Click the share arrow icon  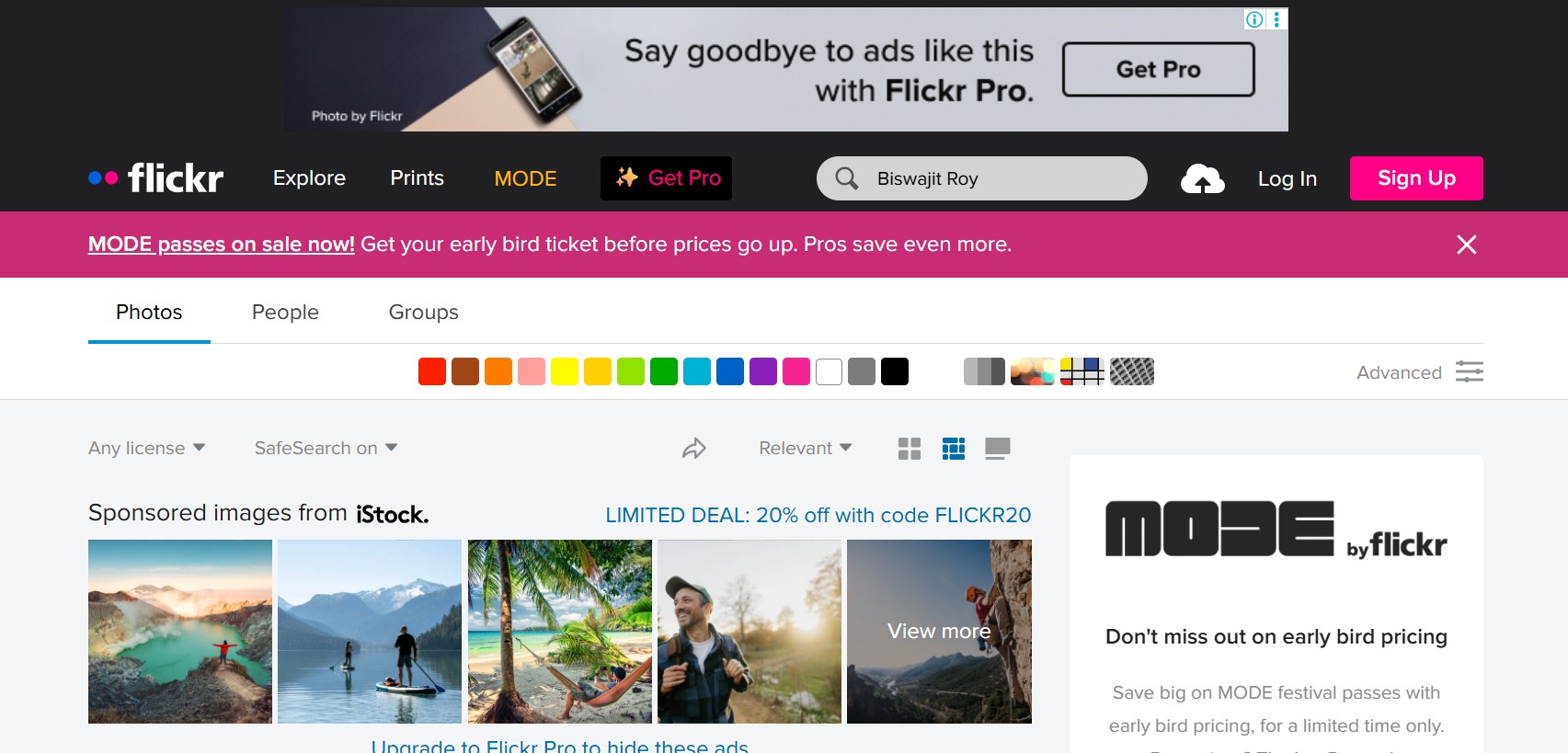(x=693, y=449)
